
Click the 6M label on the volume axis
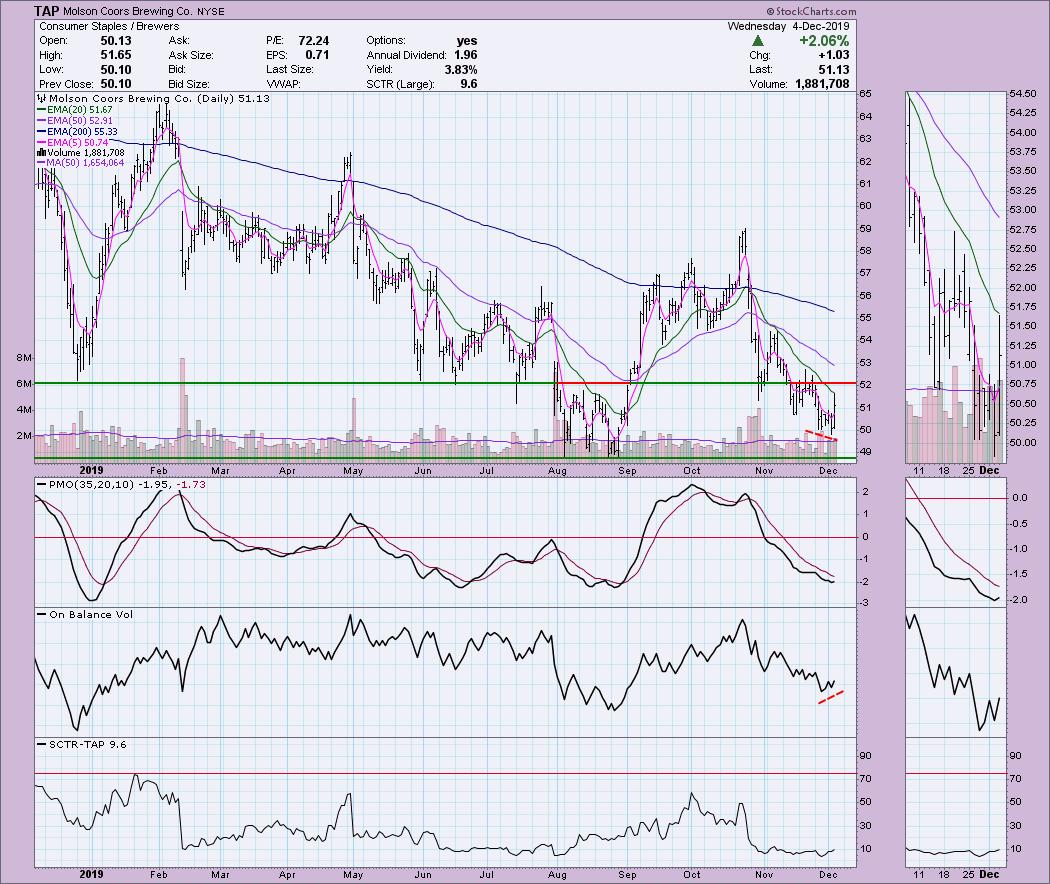pos(24,384)
